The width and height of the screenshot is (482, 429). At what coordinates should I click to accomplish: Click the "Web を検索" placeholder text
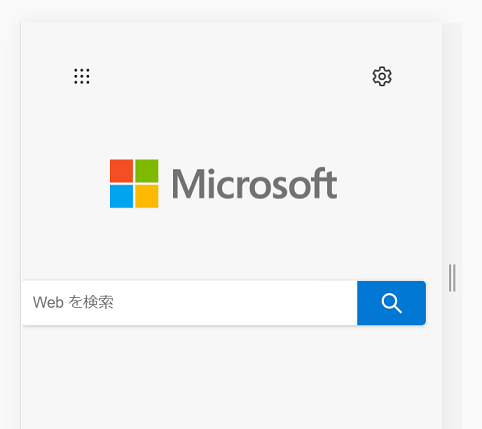pos(73,302)
